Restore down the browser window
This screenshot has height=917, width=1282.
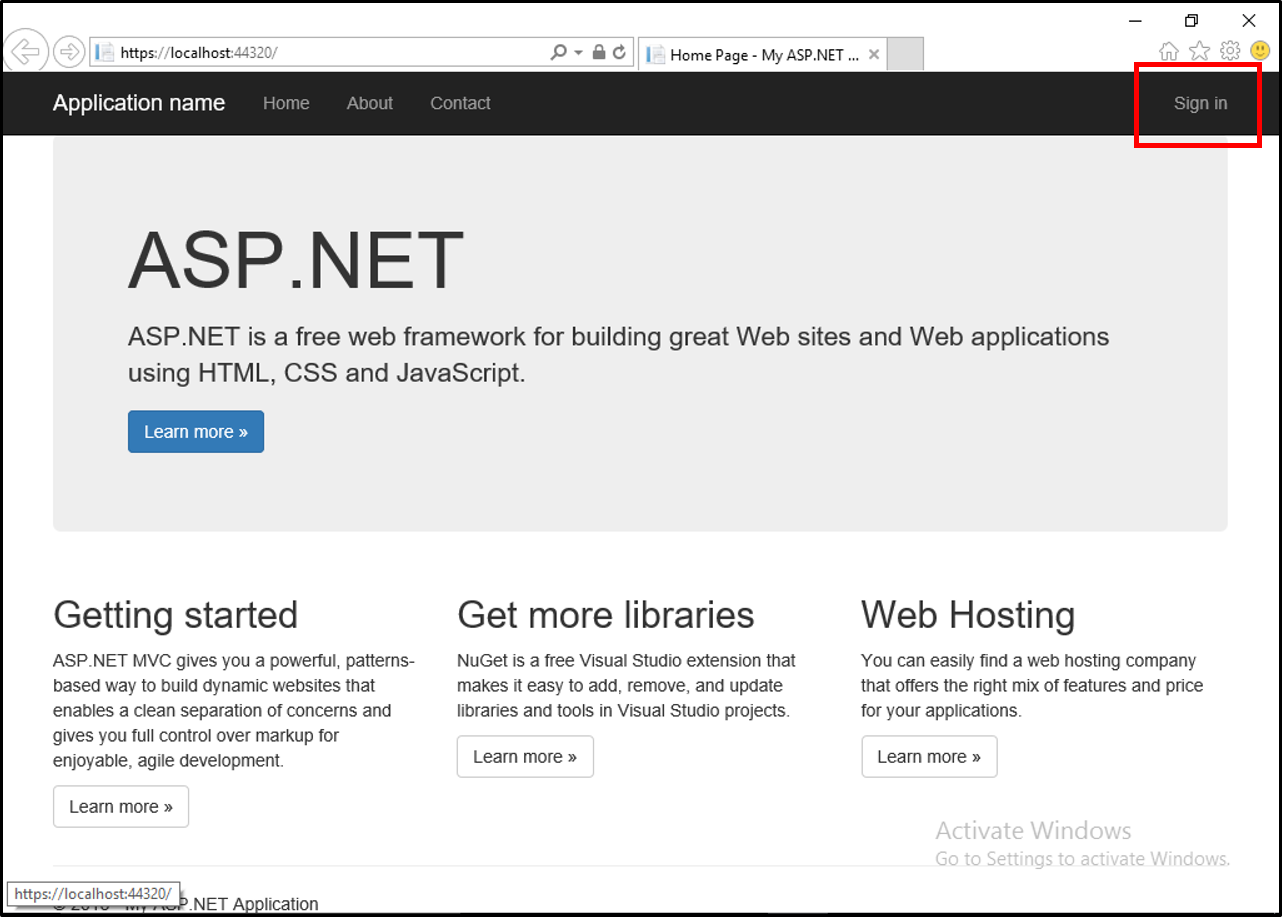[1191, 20]
